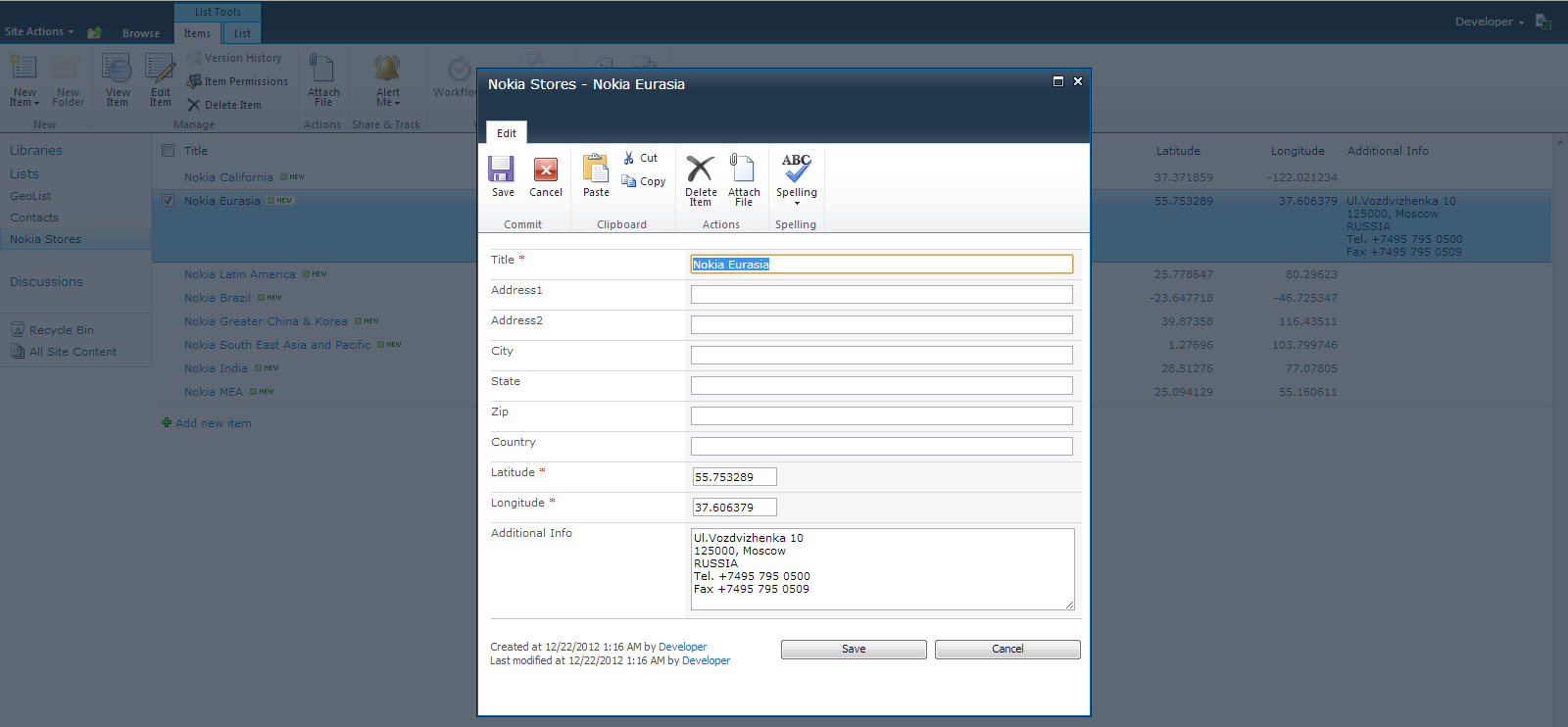Click the Address2 input field

tap(882, 325)
